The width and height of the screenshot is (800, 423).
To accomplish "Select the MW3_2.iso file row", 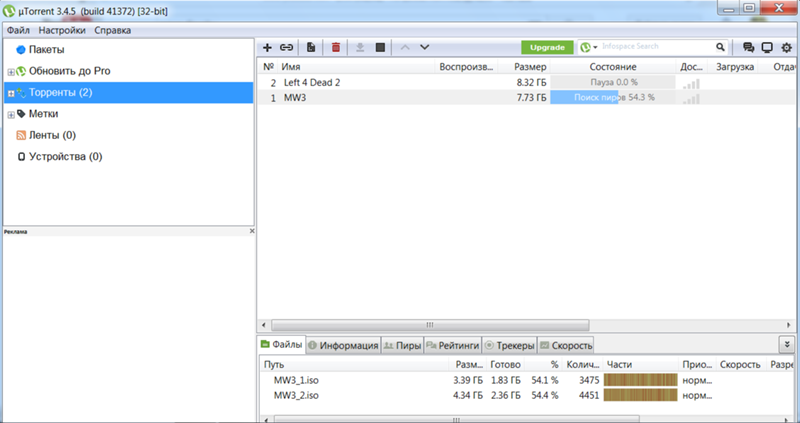I will [528, 395].
